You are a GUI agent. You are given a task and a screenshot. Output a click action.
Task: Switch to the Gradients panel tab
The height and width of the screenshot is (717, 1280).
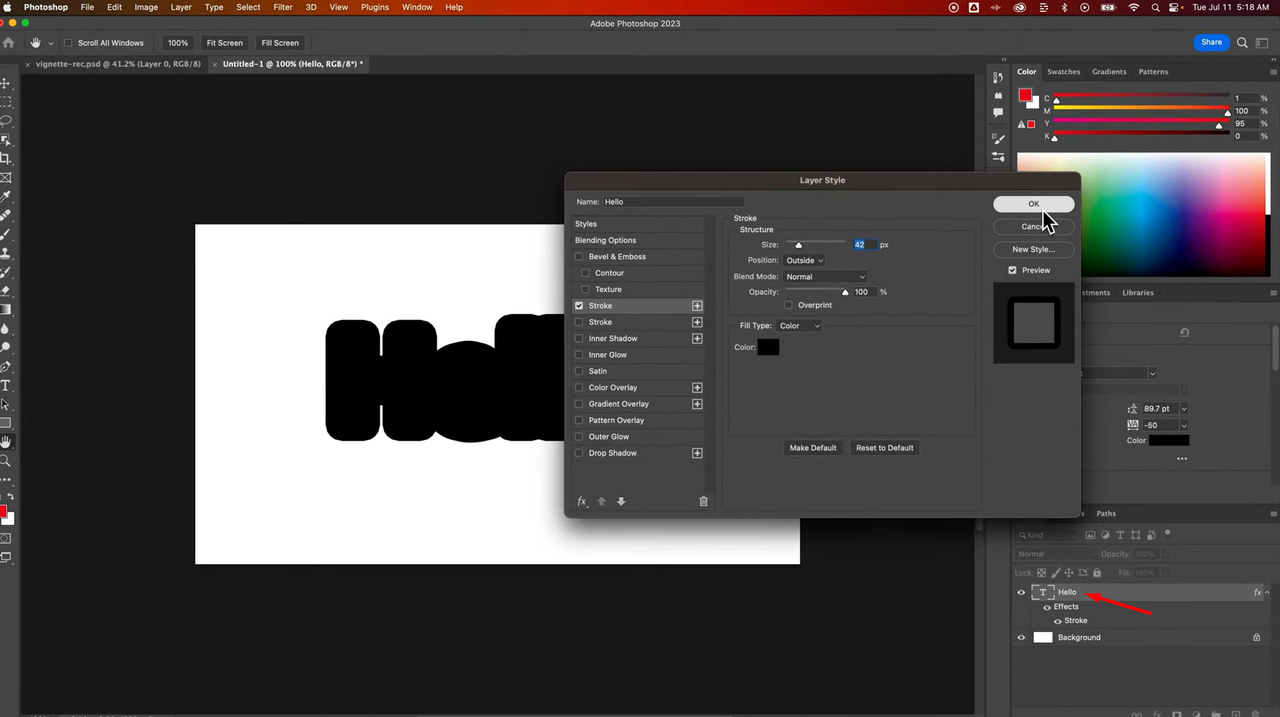[1109, 72]
